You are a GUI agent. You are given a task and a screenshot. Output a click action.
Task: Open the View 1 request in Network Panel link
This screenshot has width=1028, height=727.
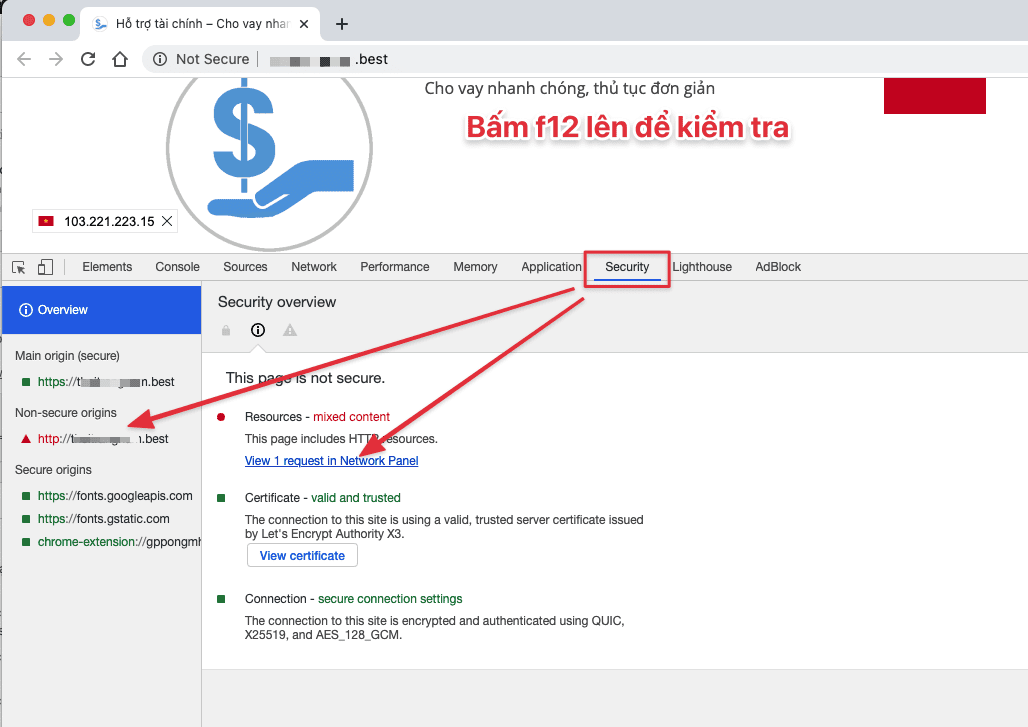pos(331,460)
